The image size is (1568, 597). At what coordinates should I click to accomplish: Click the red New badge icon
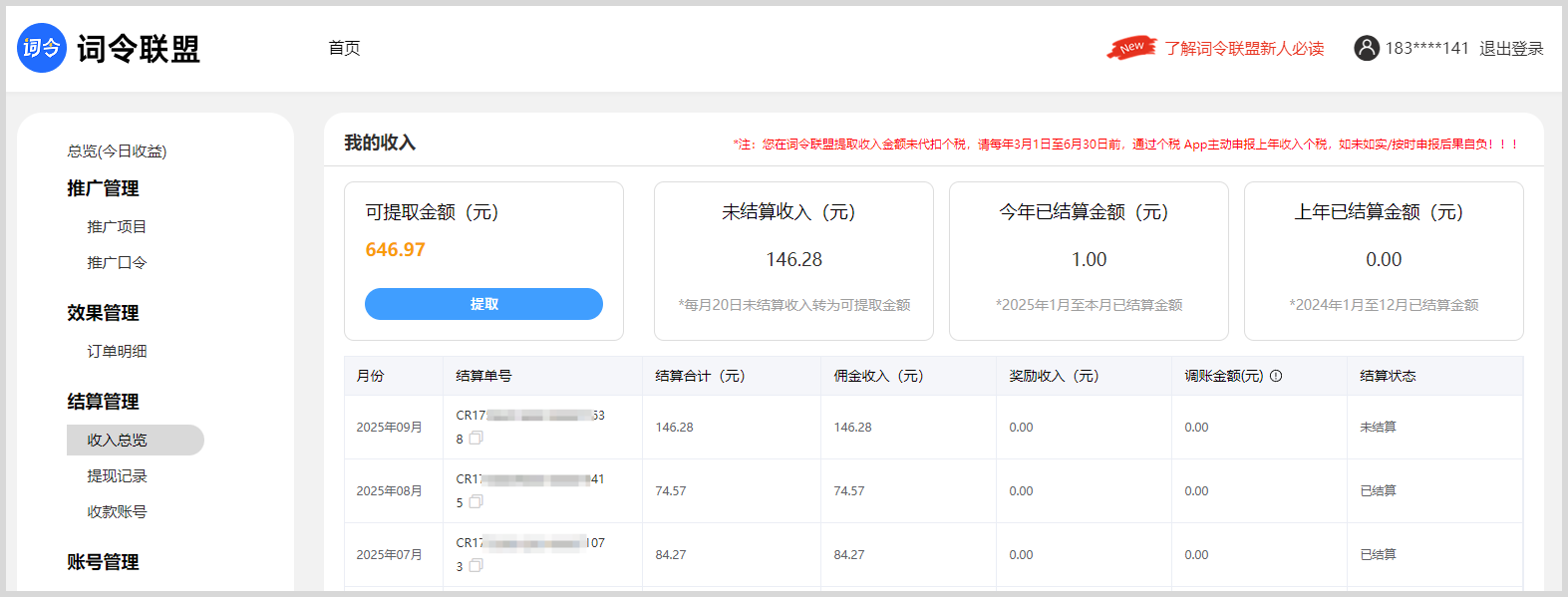point(1131,48)
